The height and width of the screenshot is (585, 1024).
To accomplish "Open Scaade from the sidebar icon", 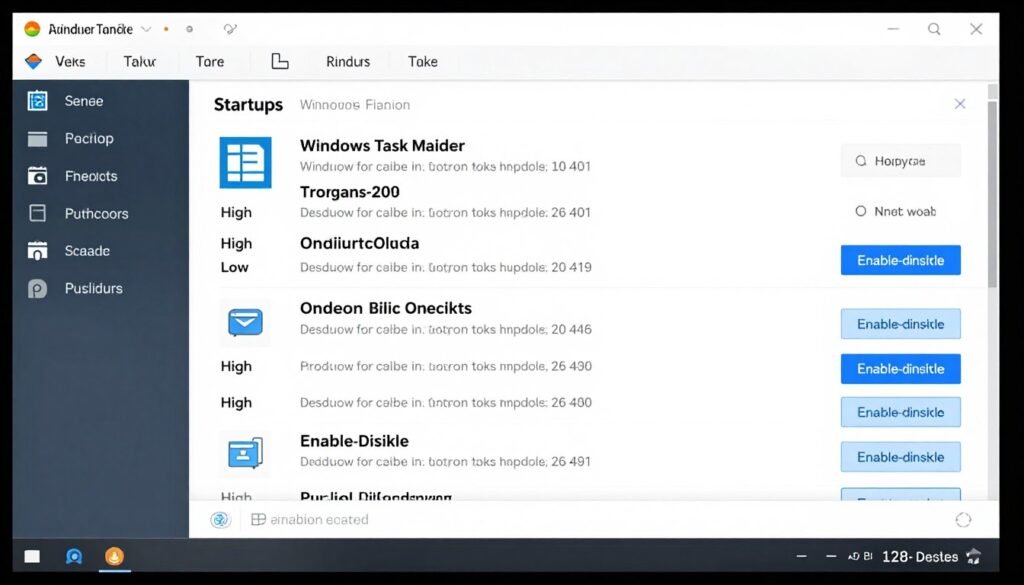I will (39, 251).
